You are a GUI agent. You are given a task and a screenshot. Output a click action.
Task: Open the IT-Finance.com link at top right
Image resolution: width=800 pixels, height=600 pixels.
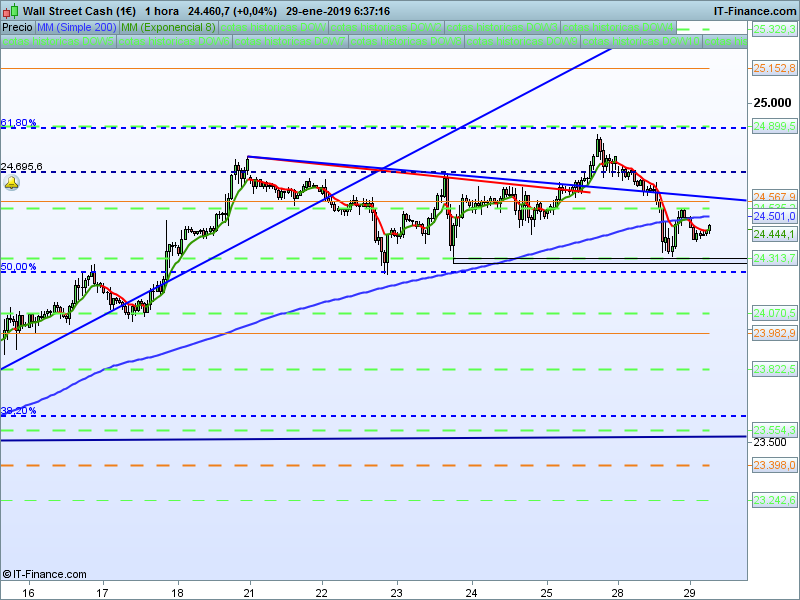click(x=754, y=11)
